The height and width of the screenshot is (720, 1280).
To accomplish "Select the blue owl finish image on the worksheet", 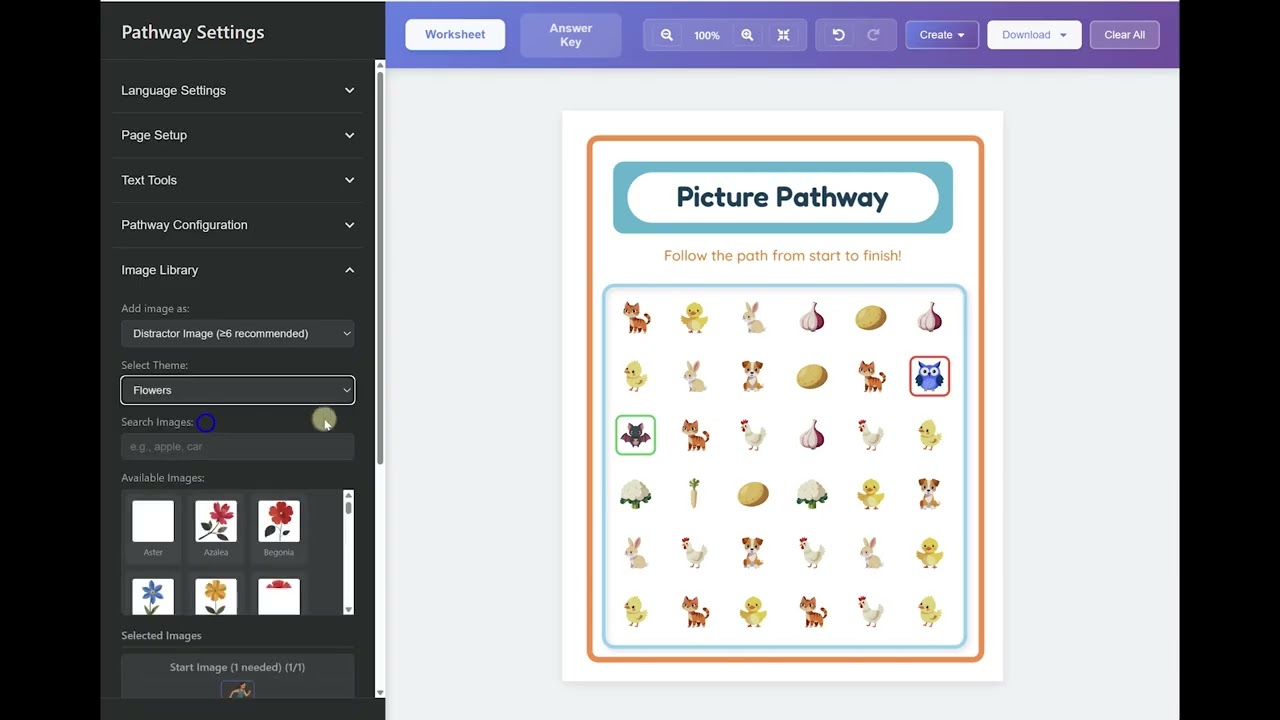I will (x=930, y=376).
